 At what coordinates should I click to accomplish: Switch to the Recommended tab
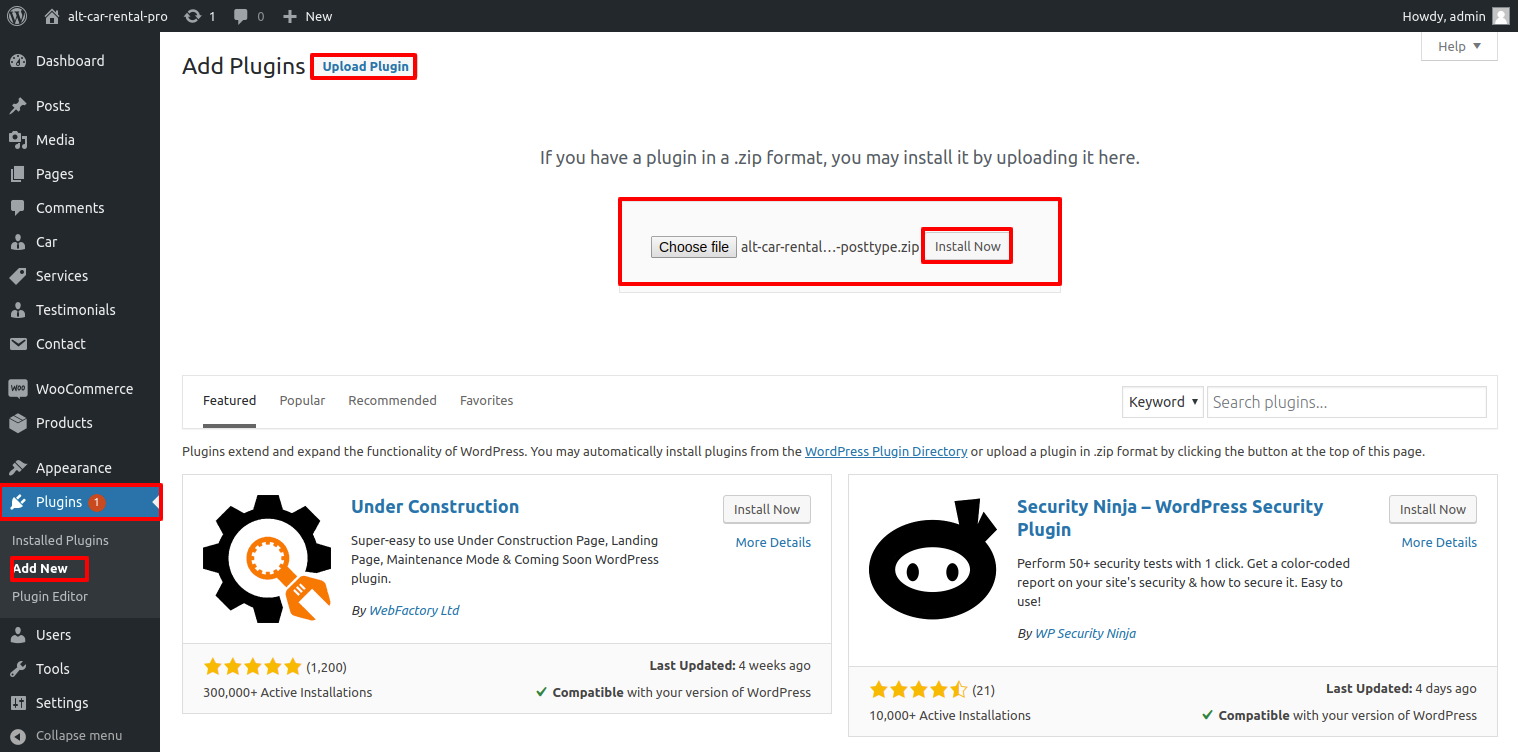coord(392,400)
